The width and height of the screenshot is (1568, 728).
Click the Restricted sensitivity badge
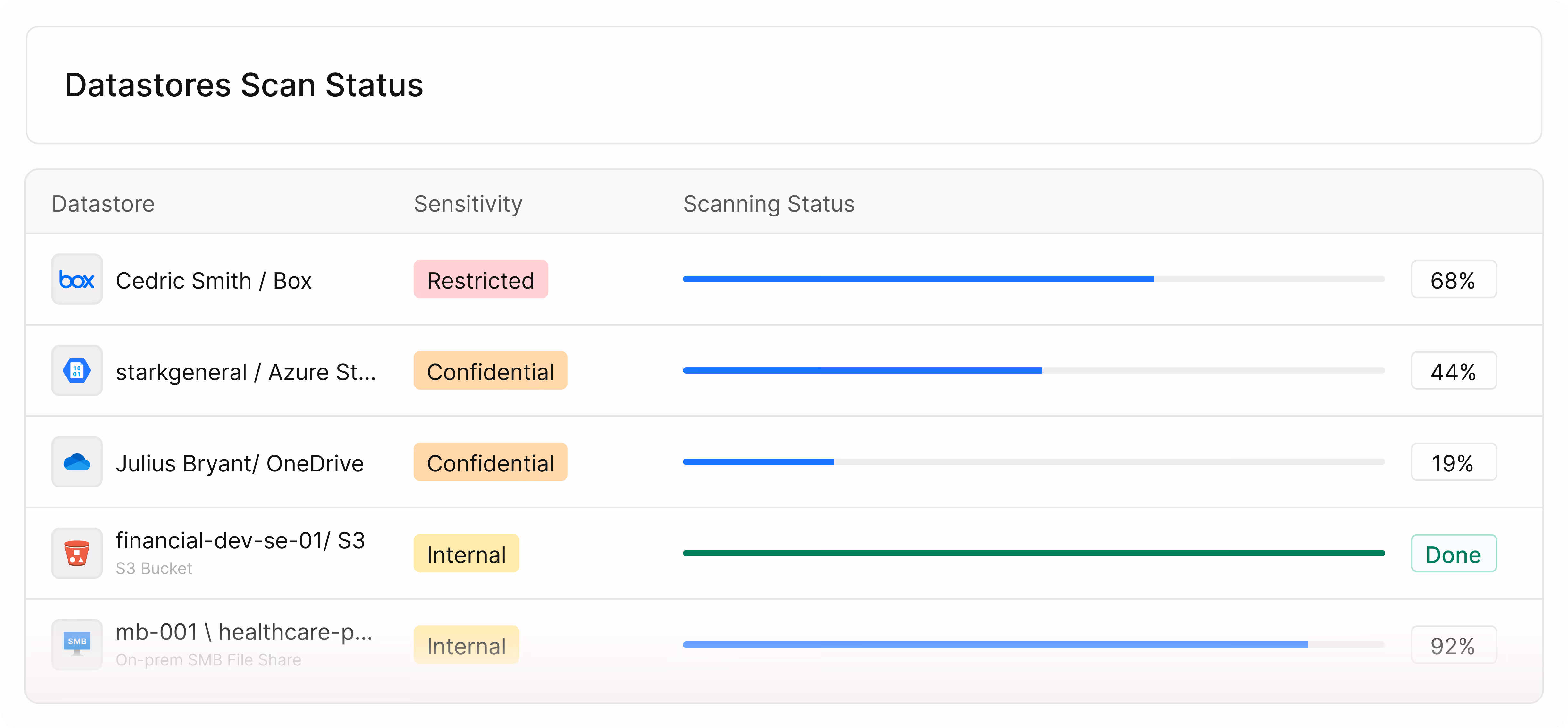pyautogui.click(x=480, y=280)
